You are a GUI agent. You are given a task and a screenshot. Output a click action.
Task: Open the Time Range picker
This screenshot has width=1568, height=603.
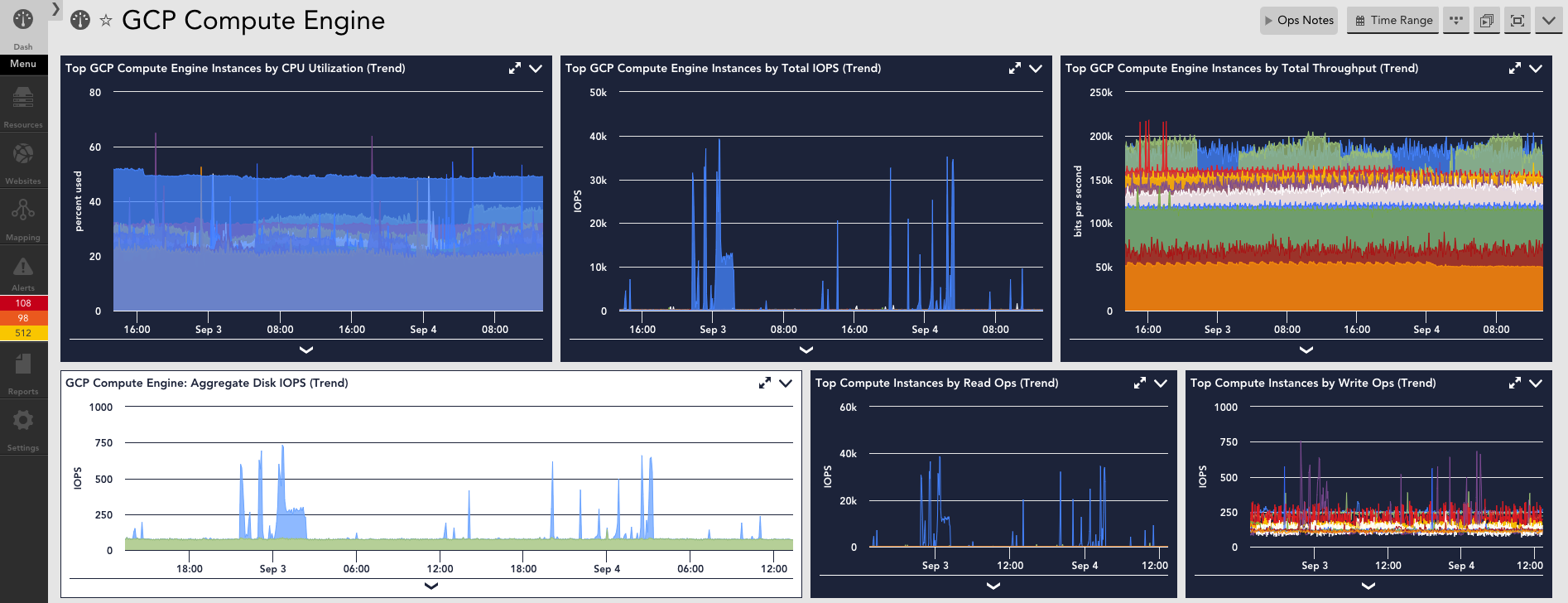tap(1393, 21)
